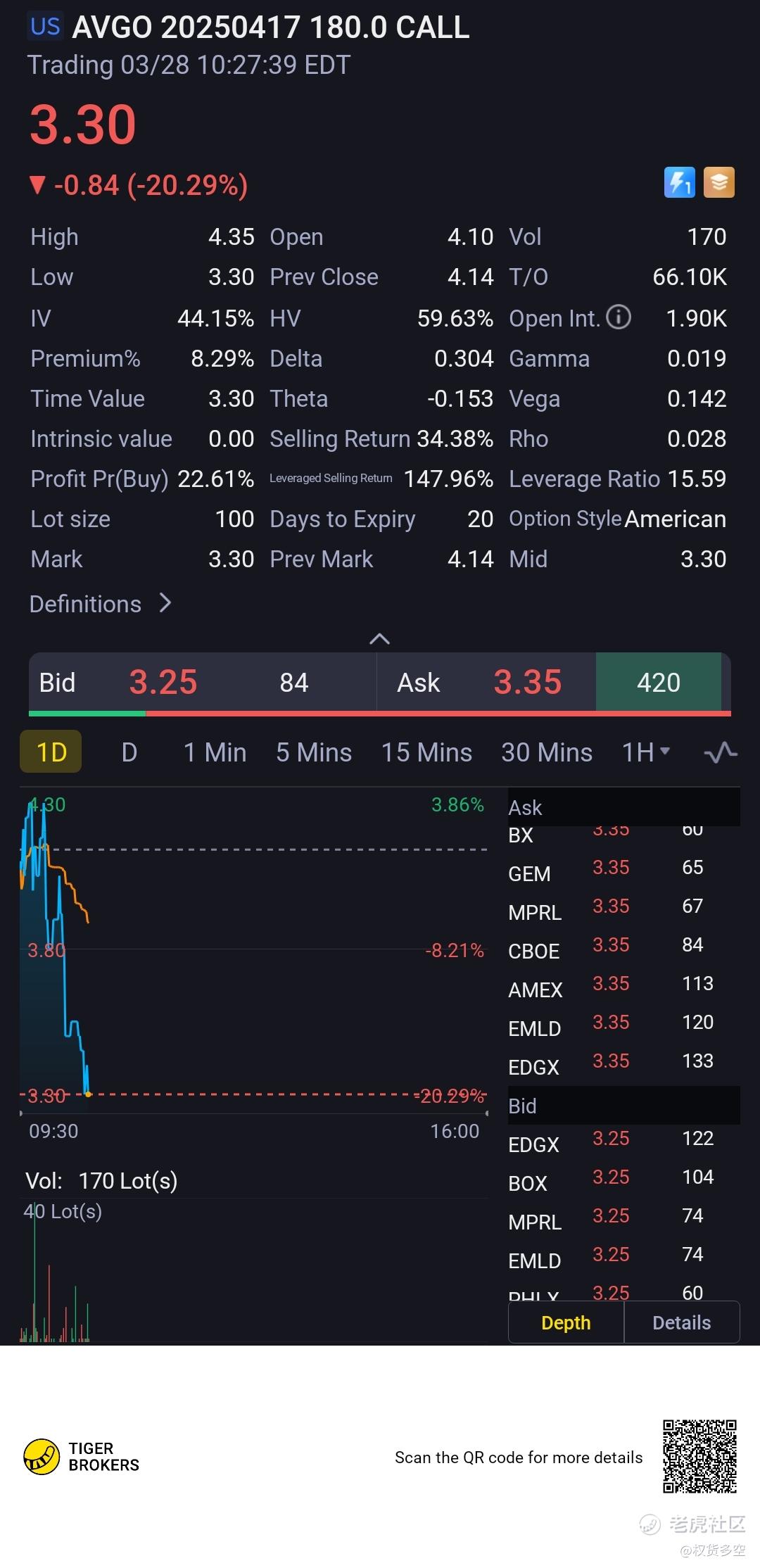The height and width of the screenshot is (1568, 760).
Task: Tap the QR code image
Action: (699, 1457)
